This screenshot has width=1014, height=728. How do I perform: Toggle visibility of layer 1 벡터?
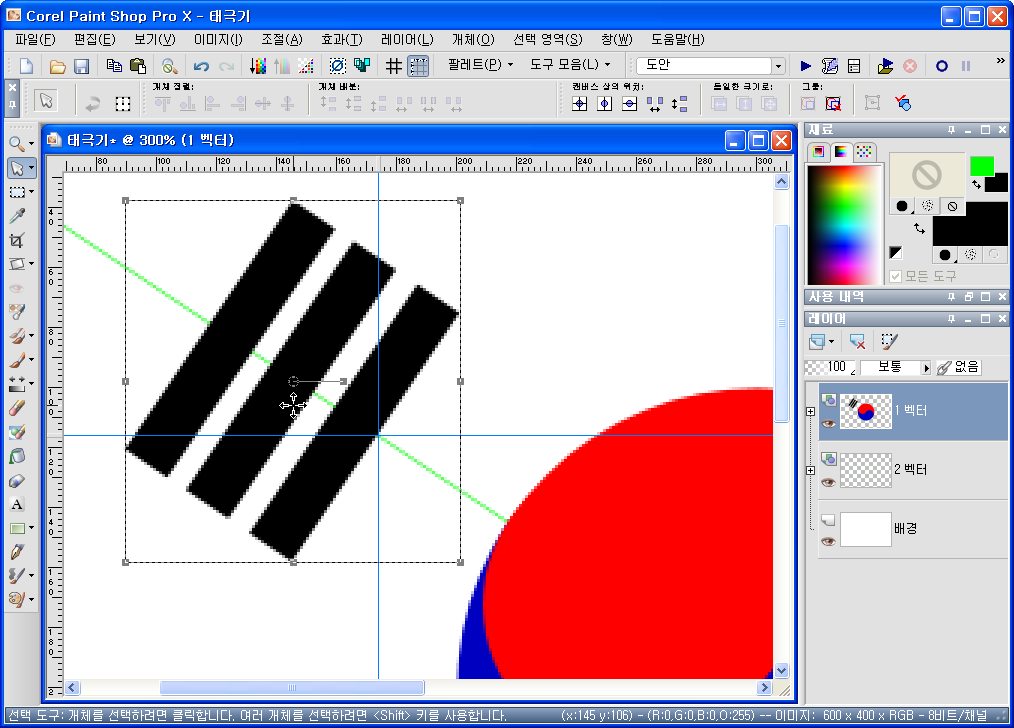pos(828,423)
